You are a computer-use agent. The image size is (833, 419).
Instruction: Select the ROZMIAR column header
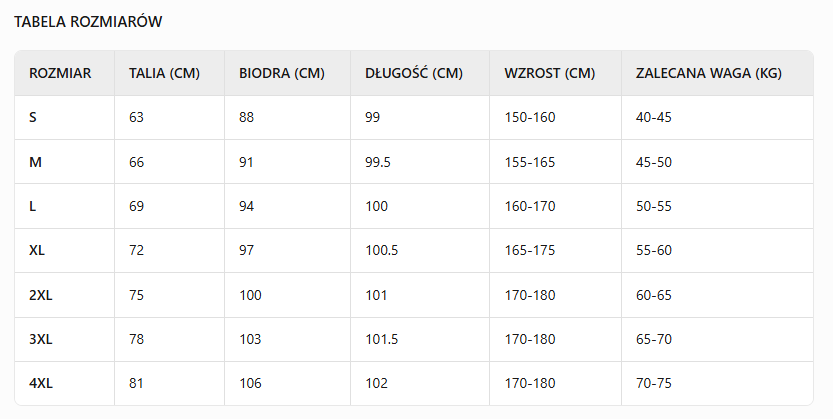pyautogui.click(x=60, y=73)
